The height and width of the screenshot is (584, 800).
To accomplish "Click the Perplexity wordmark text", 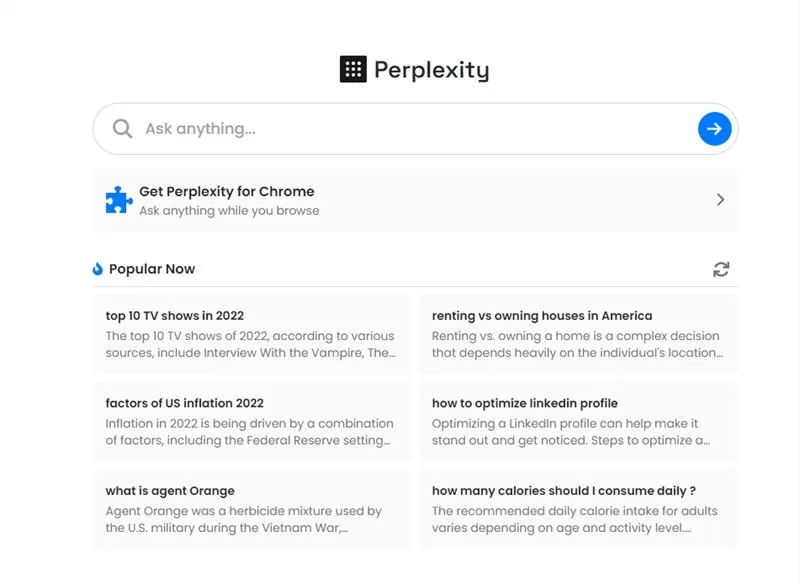I will 431,70.
